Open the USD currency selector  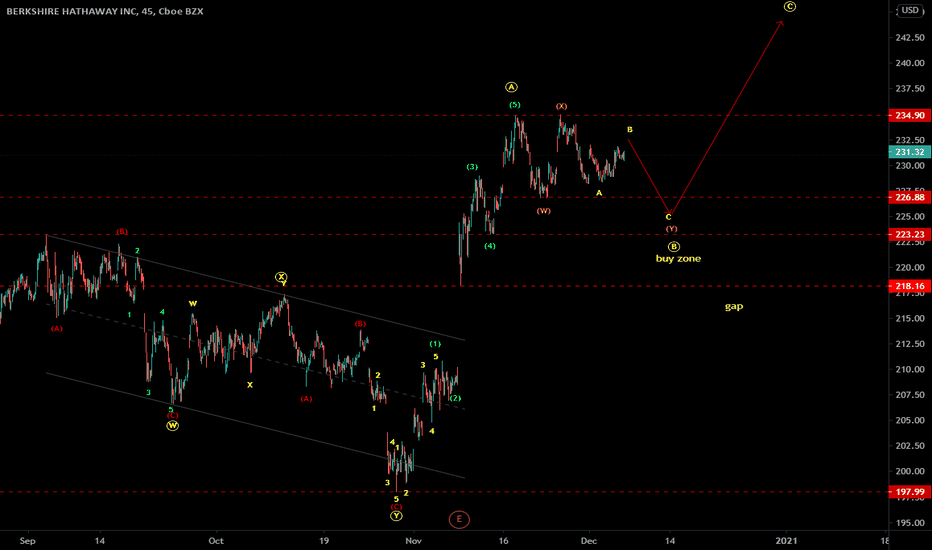point(910,10)
